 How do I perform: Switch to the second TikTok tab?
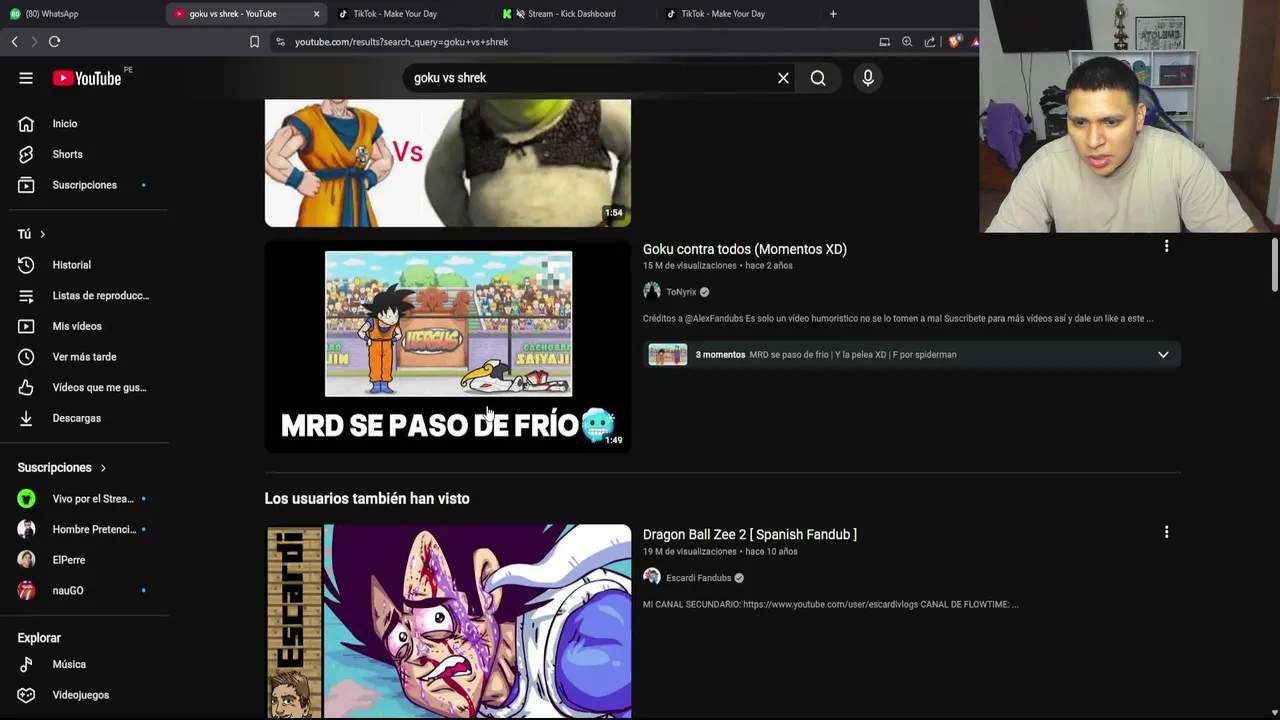point(737,14)
